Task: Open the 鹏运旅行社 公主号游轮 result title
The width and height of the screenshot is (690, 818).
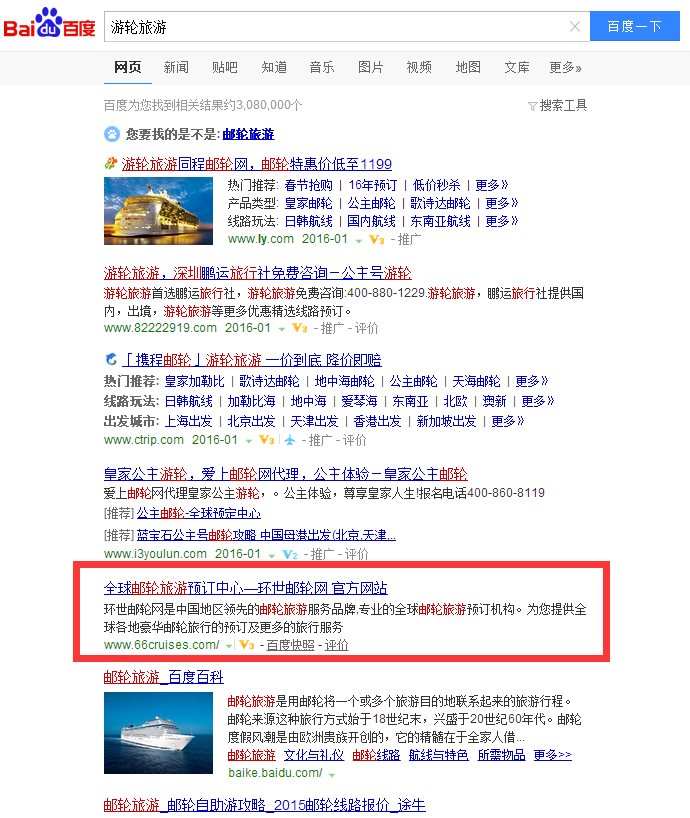Action: click(258, 273)
